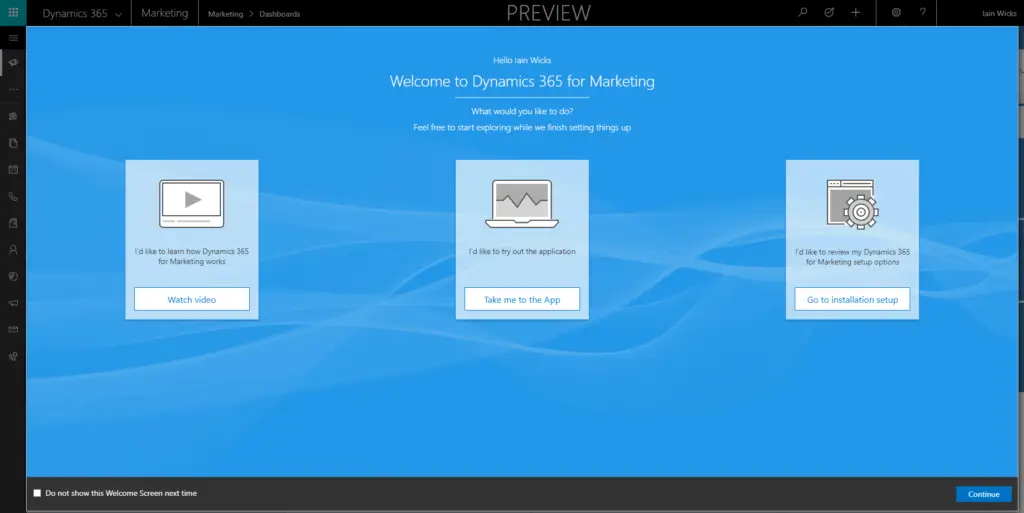
Task: Select the Marketing breadcrumb item
Action: coord(225,14)
